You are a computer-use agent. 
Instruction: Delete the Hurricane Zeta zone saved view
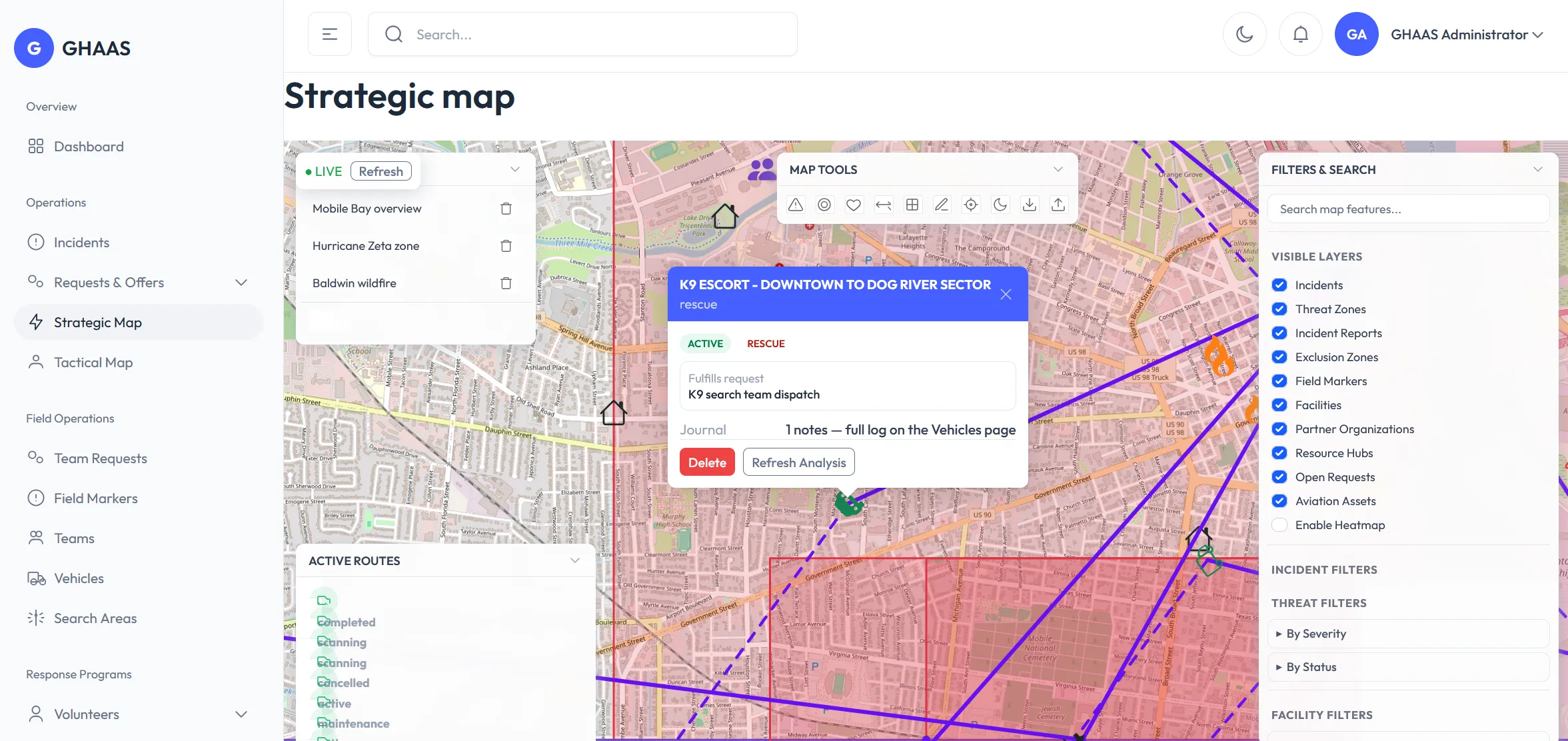506,246
